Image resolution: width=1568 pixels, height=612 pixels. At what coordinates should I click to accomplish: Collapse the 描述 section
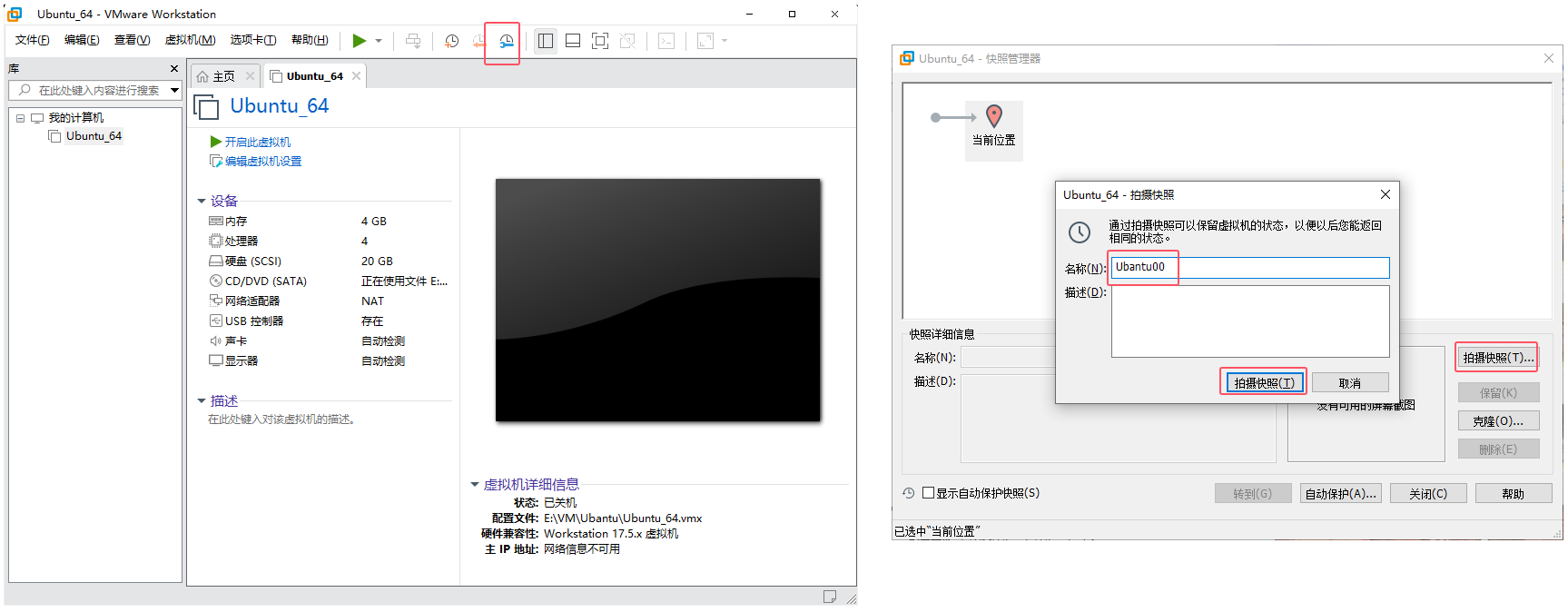(x=202, y=400)
